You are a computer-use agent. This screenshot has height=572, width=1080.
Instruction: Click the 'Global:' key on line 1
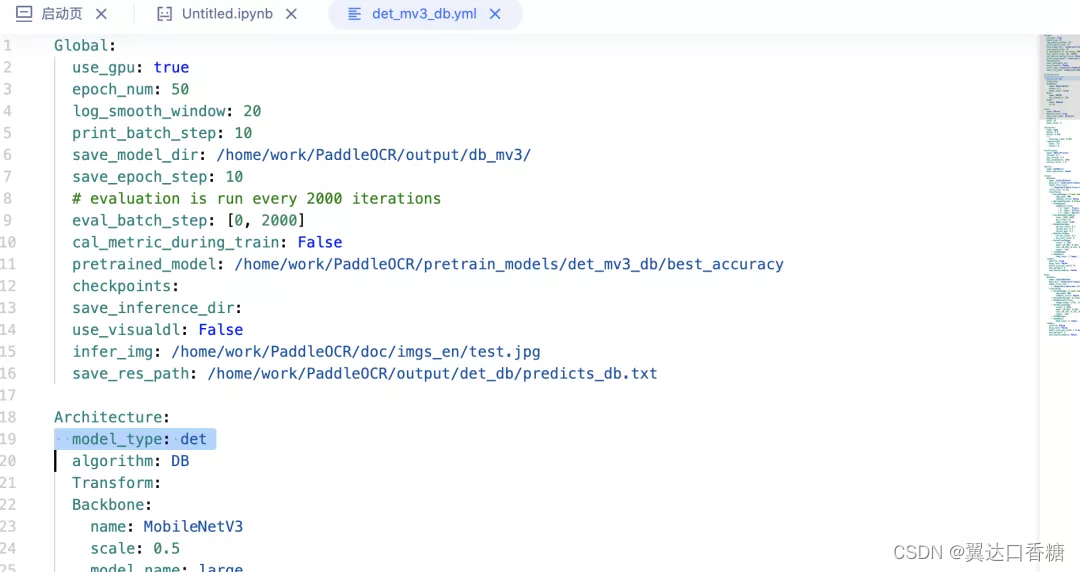pyautogui.click(x=85, y=45)
